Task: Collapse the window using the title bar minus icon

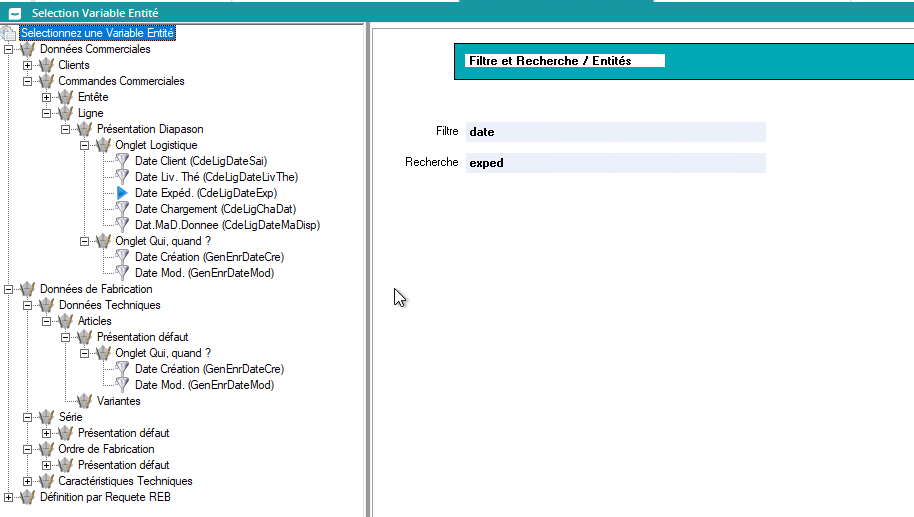Action: point(14,13)
